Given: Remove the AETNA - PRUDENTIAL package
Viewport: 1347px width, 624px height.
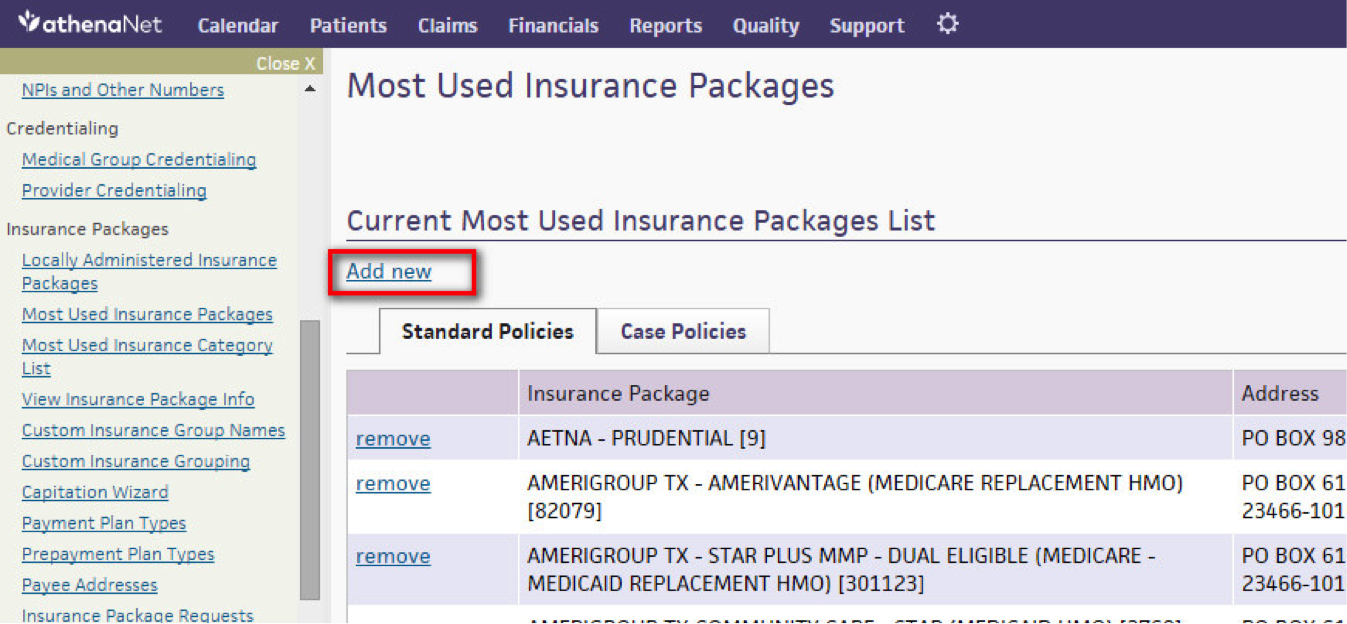Looking at the screenshot, I should coord(393,438).
